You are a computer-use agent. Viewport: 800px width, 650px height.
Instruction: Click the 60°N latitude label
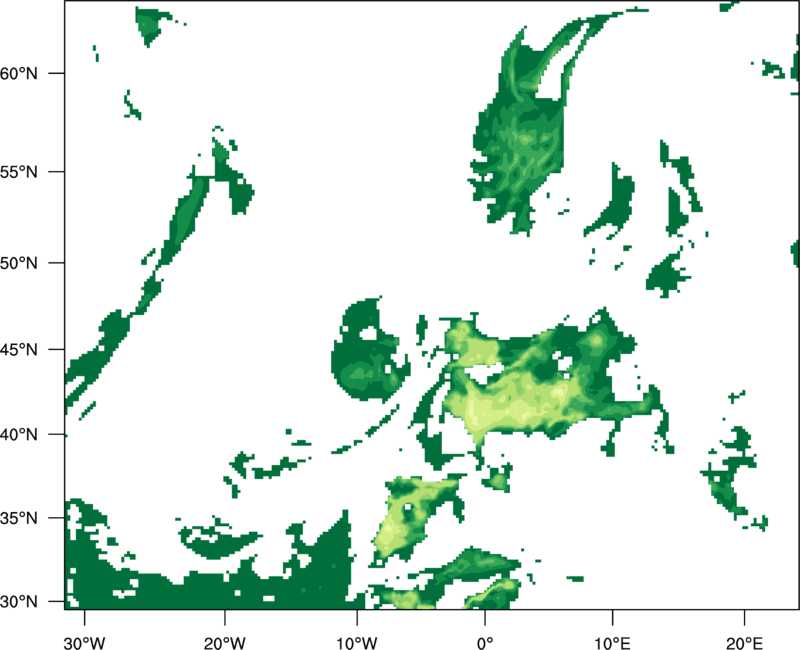19,73
